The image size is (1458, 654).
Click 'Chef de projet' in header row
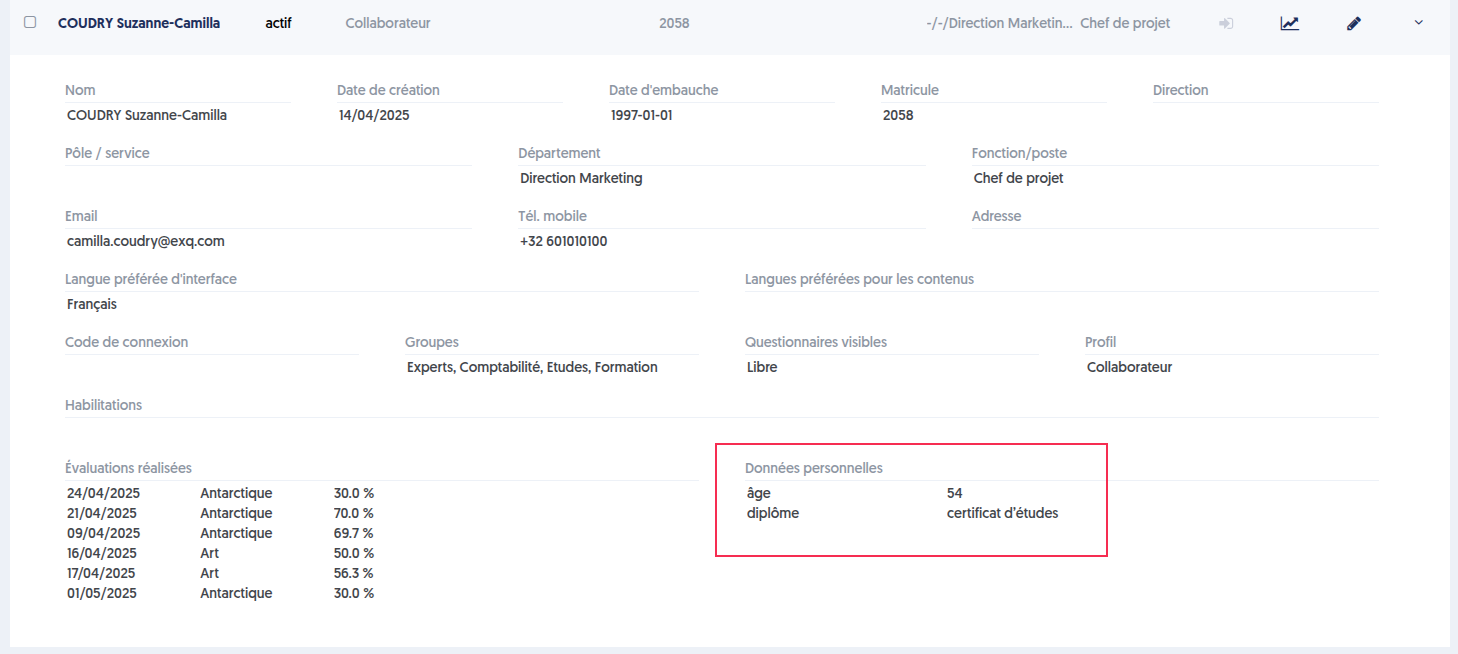point(1125,22)
